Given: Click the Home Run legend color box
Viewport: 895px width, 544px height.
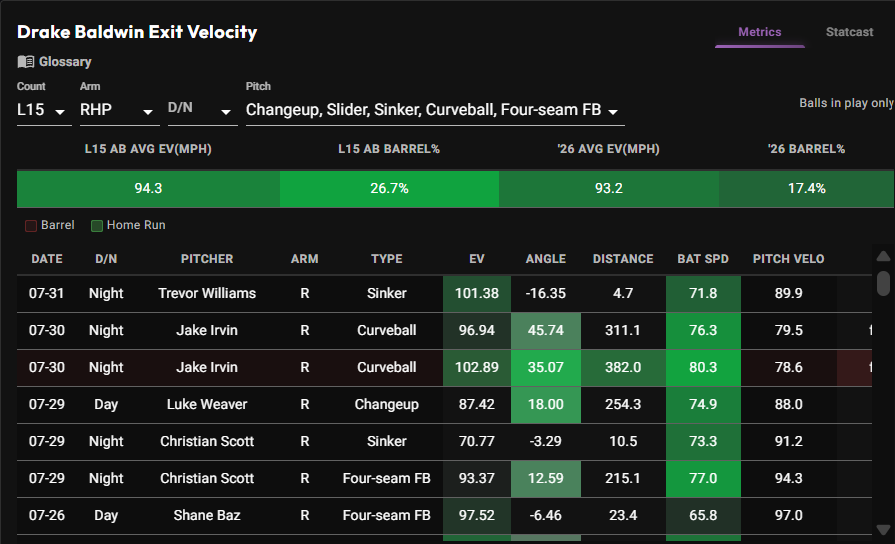Looking at the screenshot, I should click(x=97, y=225).
